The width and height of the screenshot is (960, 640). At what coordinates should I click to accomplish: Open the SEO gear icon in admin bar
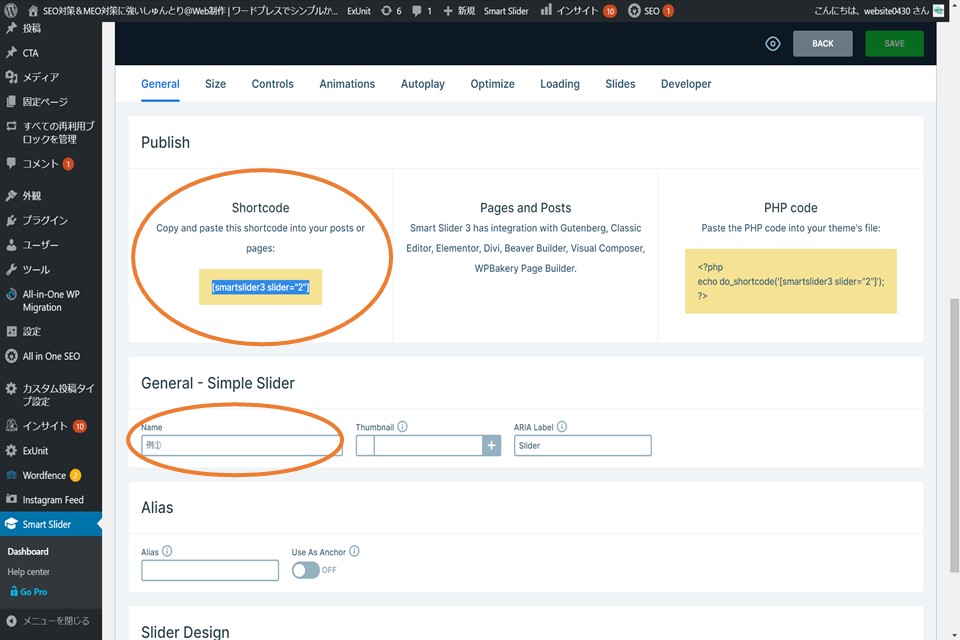tap(634, 10)
